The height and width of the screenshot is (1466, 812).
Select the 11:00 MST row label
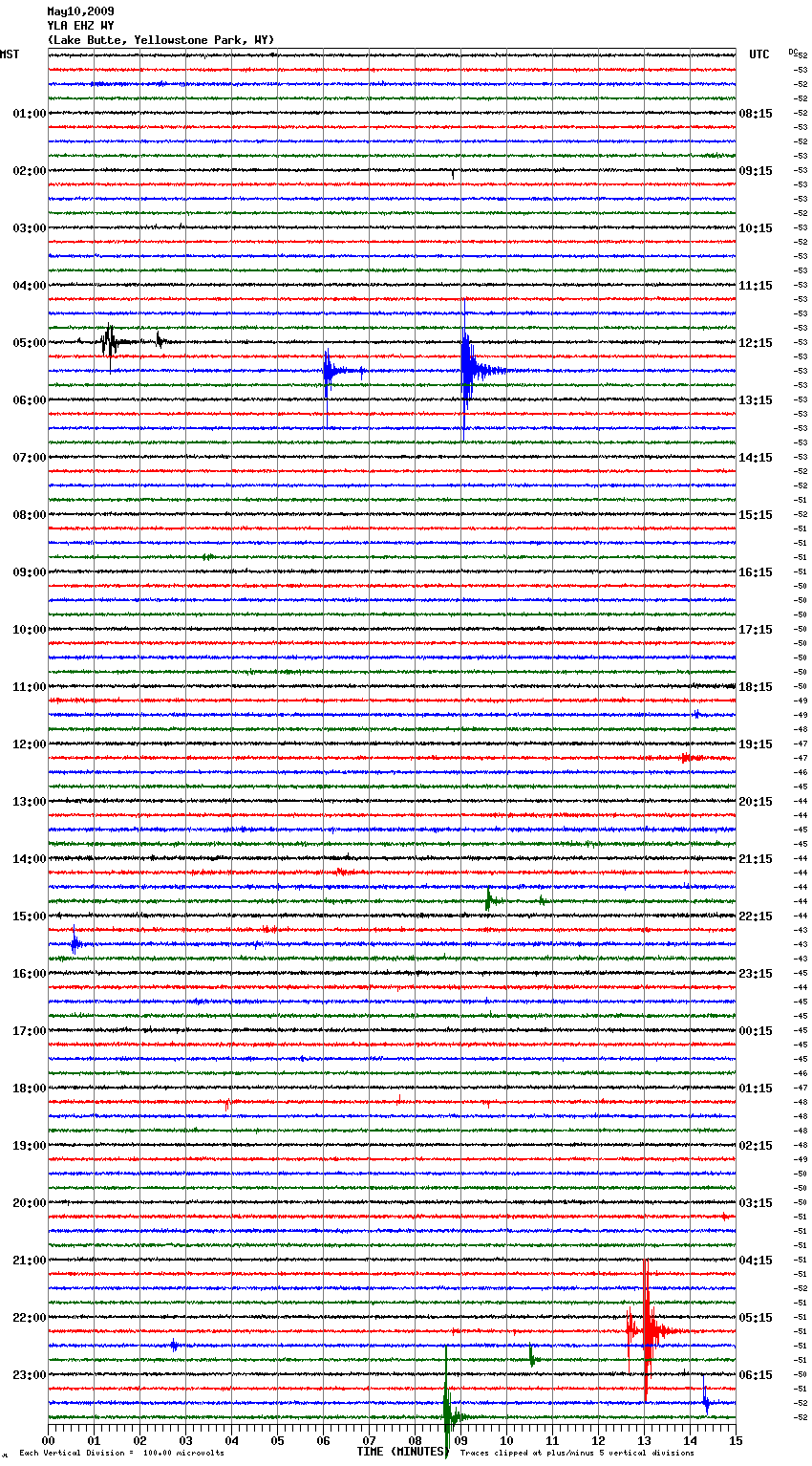coord(30,687)
